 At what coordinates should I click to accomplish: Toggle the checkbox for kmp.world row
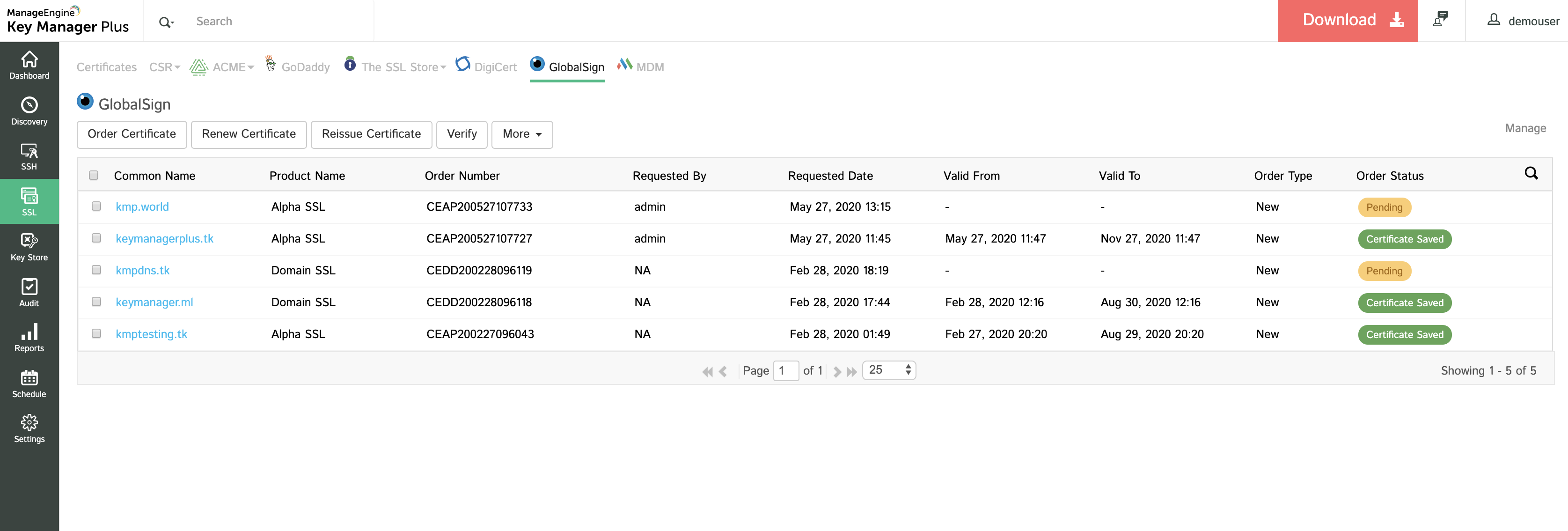coord(96,206)
